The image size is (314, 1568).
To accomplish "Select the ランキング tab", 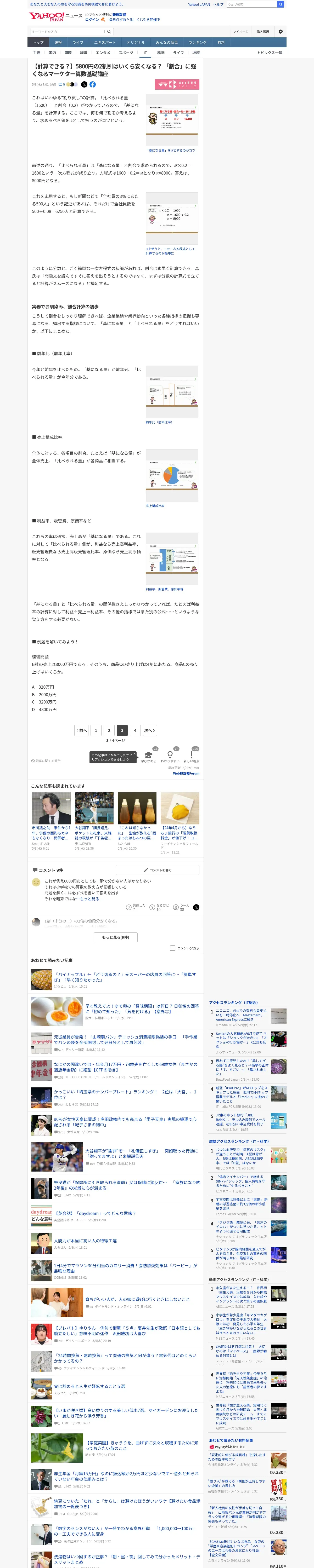I will point(198,43).
